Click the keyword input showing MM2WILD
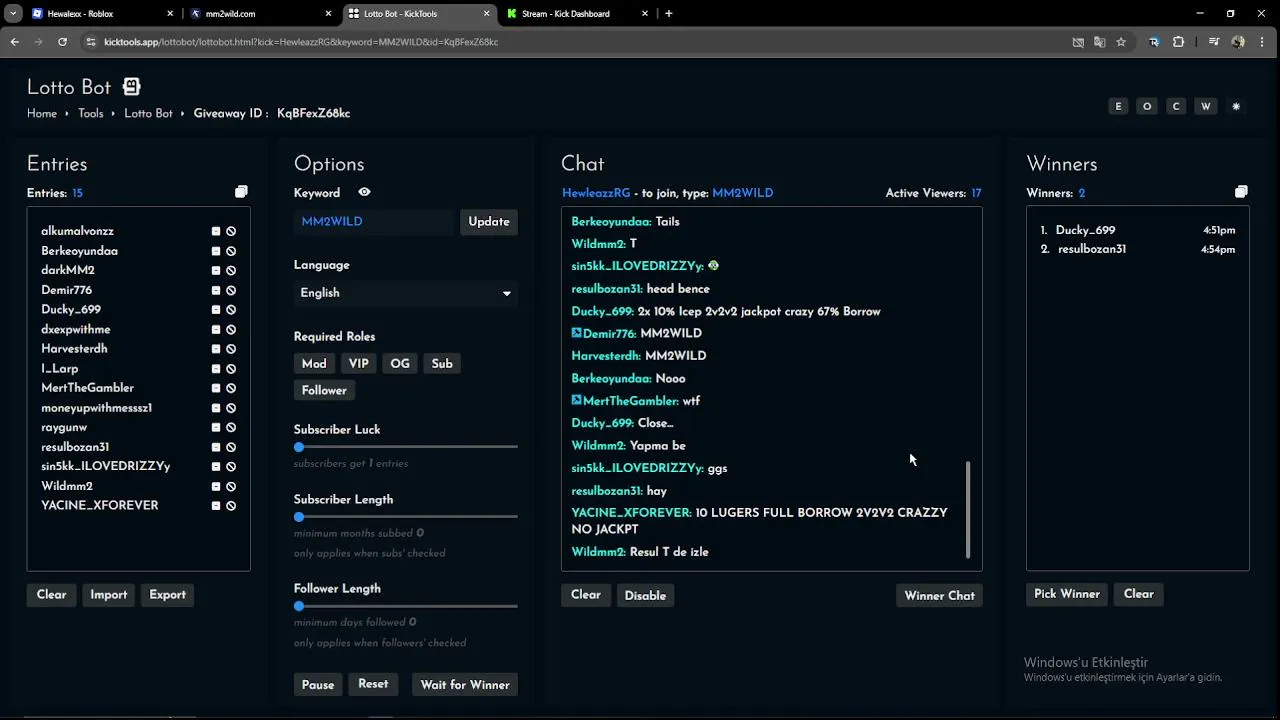The height and width of the screenshot is (720, 1280). point(375,222)
